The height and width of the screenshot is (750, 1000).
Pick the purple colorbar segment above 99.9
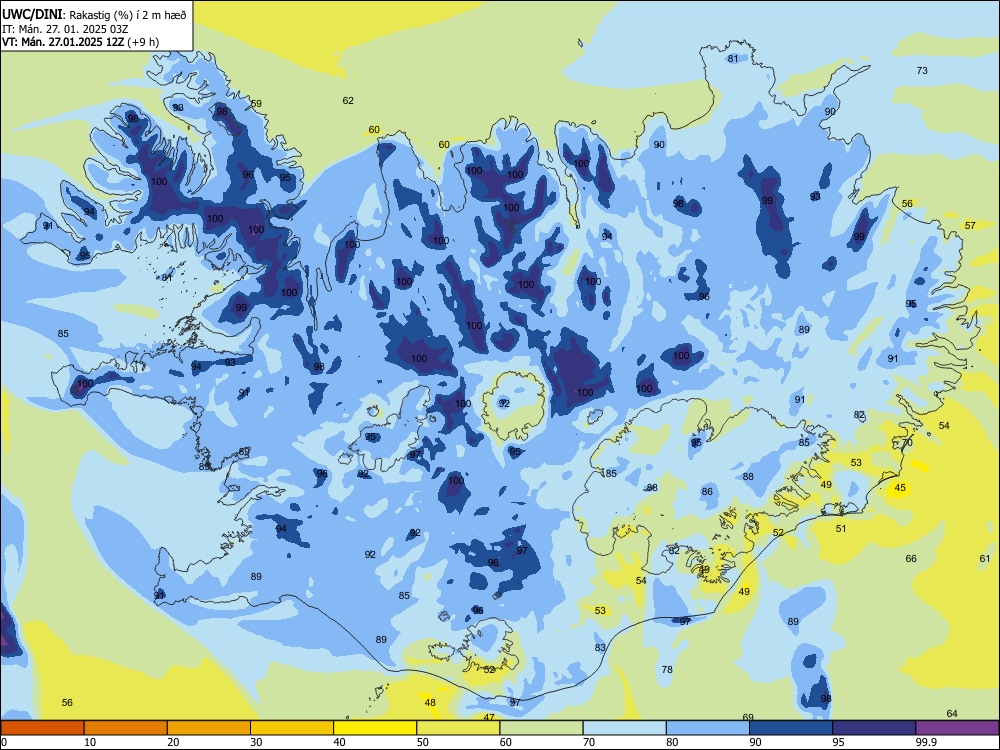957,728
